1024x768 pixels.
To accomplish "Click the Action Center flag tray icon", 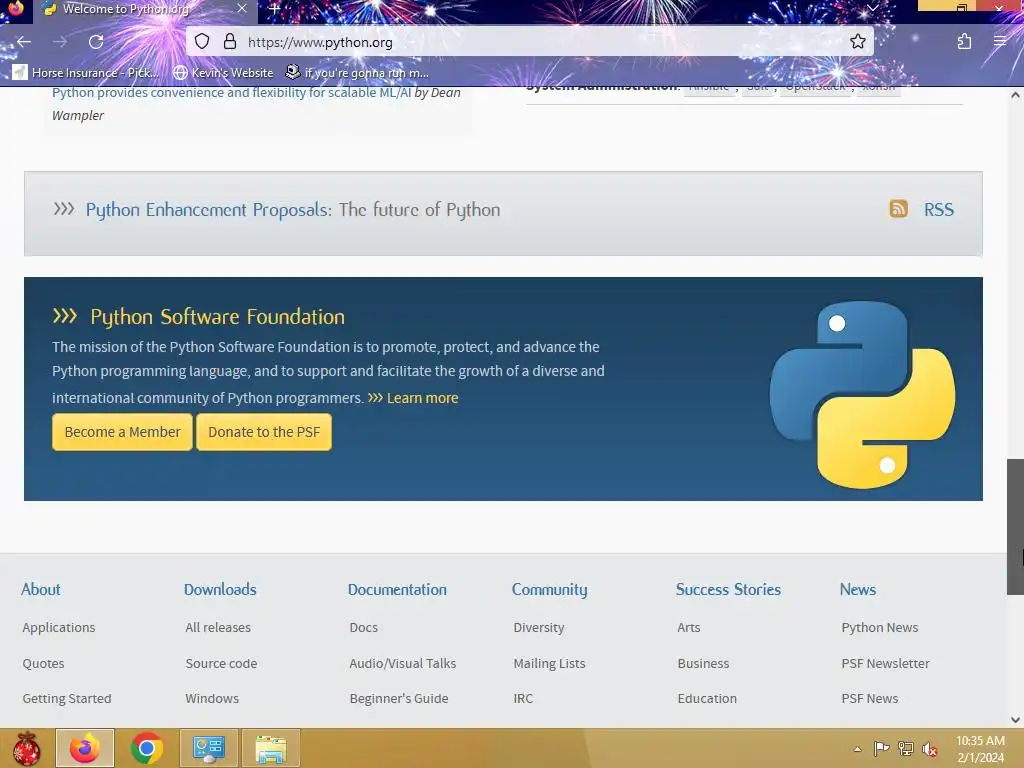I will pyautogui.click(x=881, y=749).
